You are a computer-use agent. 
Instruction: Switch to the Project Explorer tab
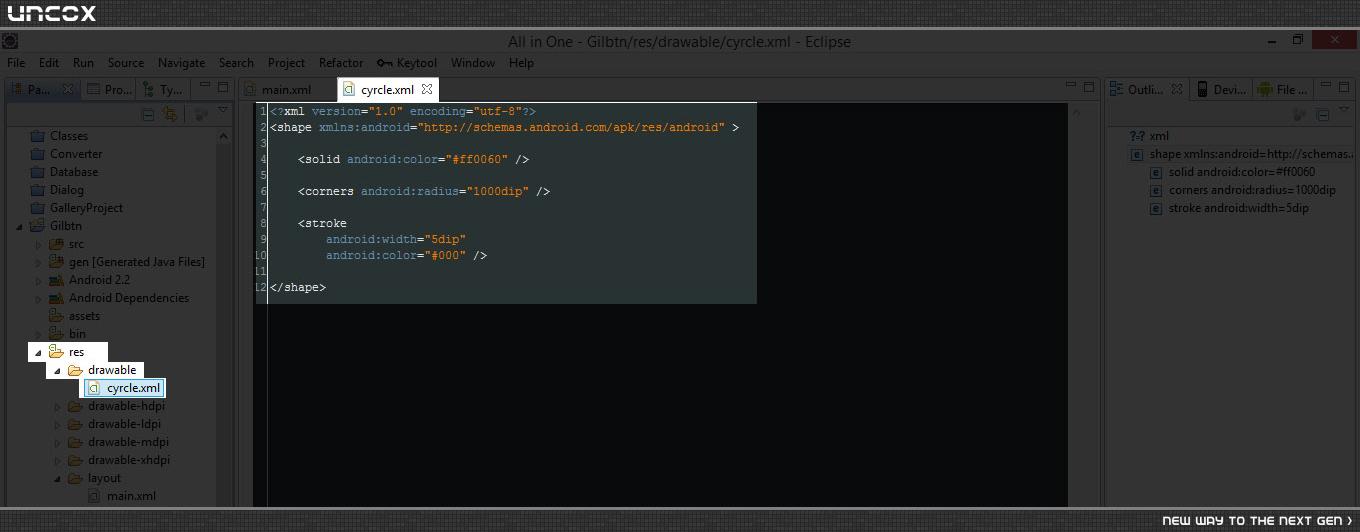(x=108, y=89)
